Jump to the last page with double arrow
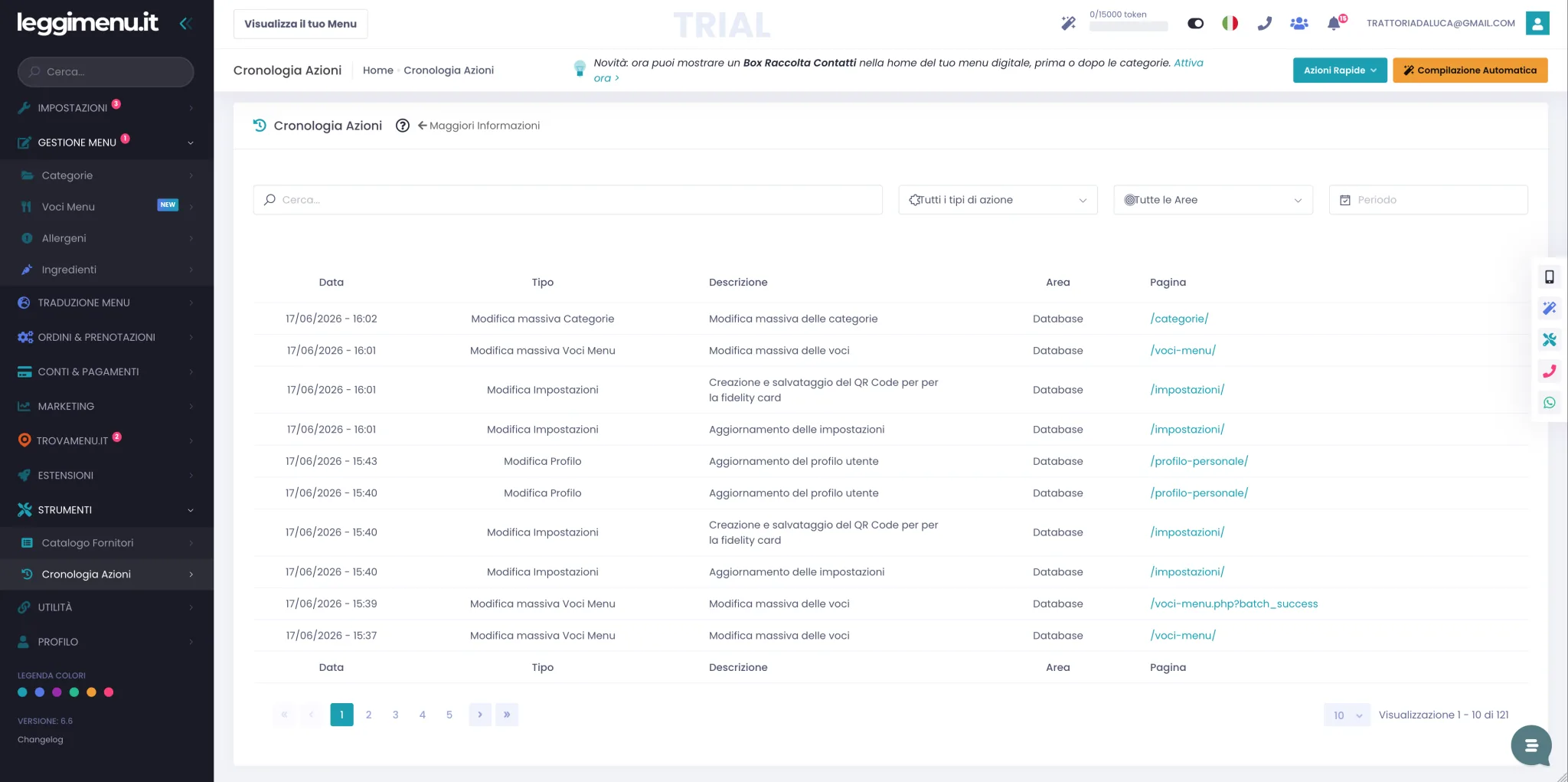1568x782 pixels. coord(507,715)
